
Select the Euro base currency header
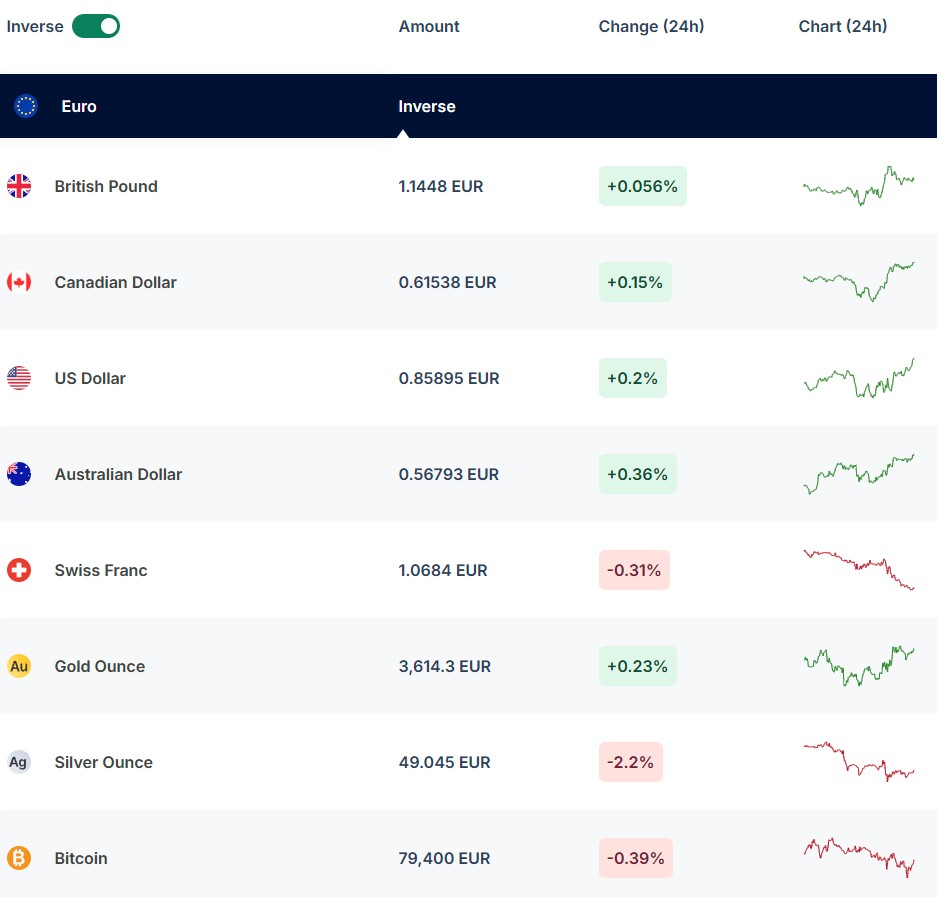point(79,106)
